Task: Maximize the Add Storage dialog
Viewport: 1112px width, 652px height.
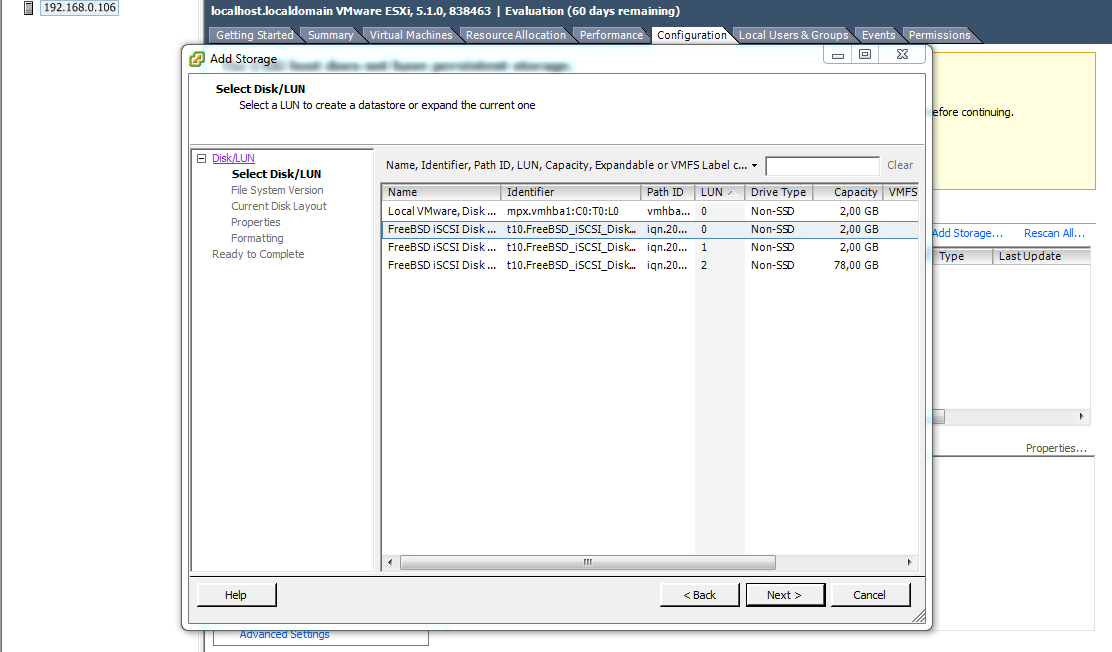Action: click(865, 55)
